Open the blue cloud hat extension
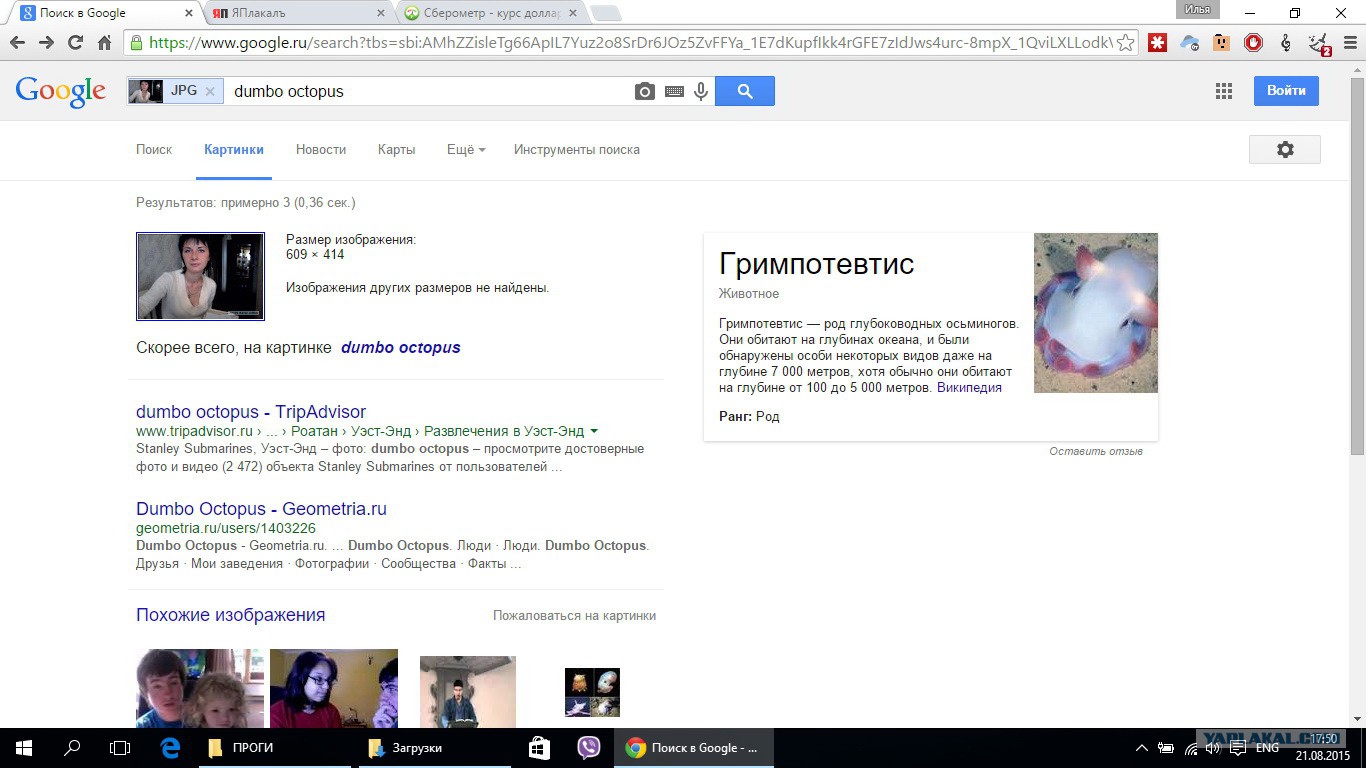The image size is (1366, 768). [1189, 43]
